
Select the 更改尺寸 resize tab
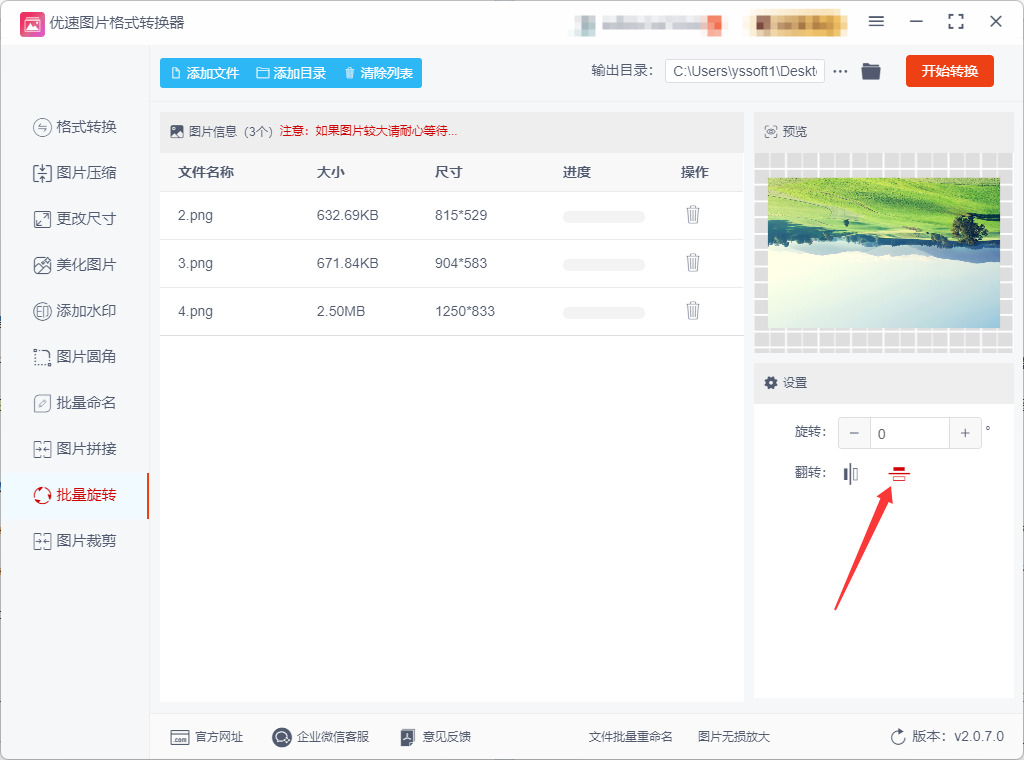coord(74,219)
